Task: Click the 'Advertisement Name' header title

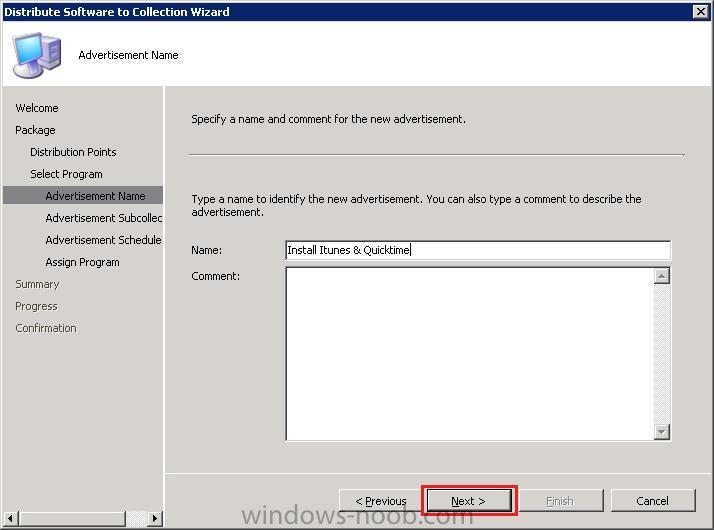Action: [x=128, y=55]
